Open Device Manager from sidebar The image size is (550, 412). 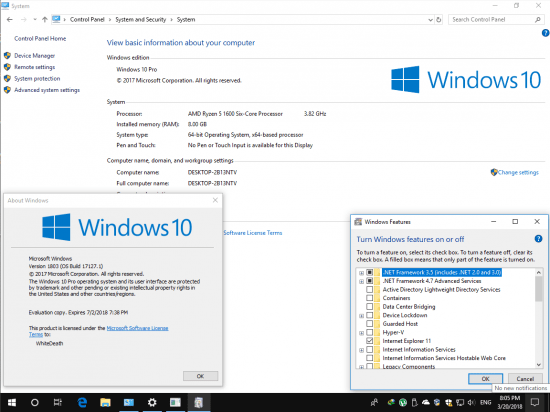pyautogui.click(x=34, y=55)
